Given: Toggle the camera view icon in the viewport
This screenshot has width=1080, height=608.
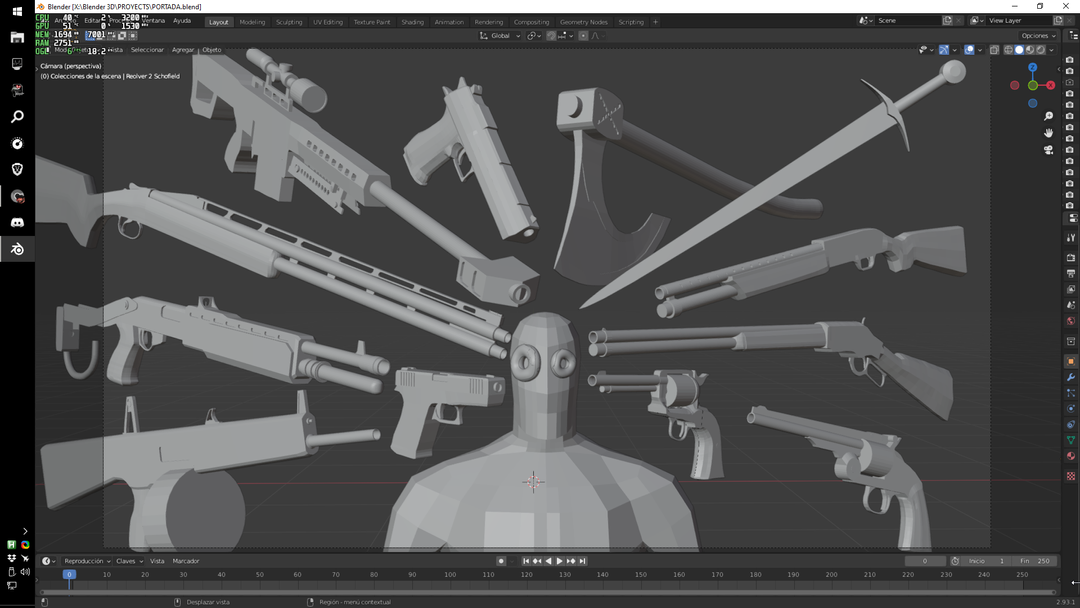Looking at the screenshot, I should pos(1048,148).
